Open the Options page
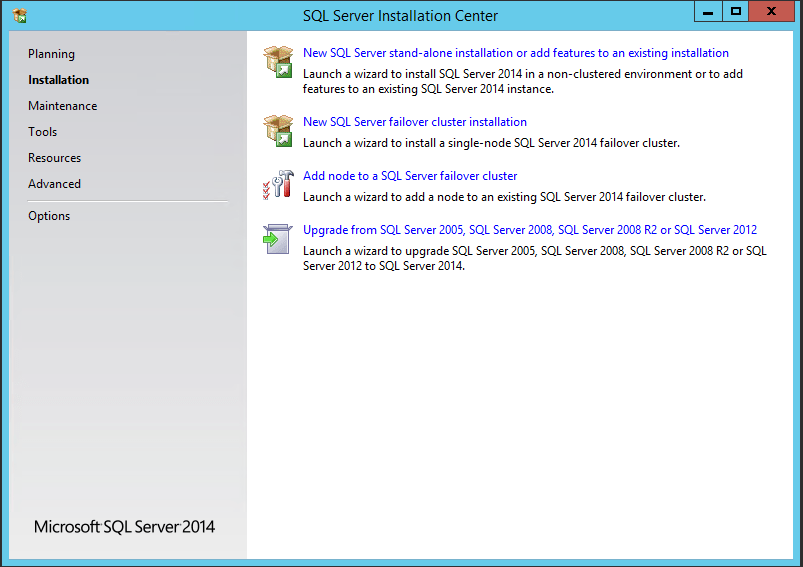The image size is (803, 567). pos(49,216)
